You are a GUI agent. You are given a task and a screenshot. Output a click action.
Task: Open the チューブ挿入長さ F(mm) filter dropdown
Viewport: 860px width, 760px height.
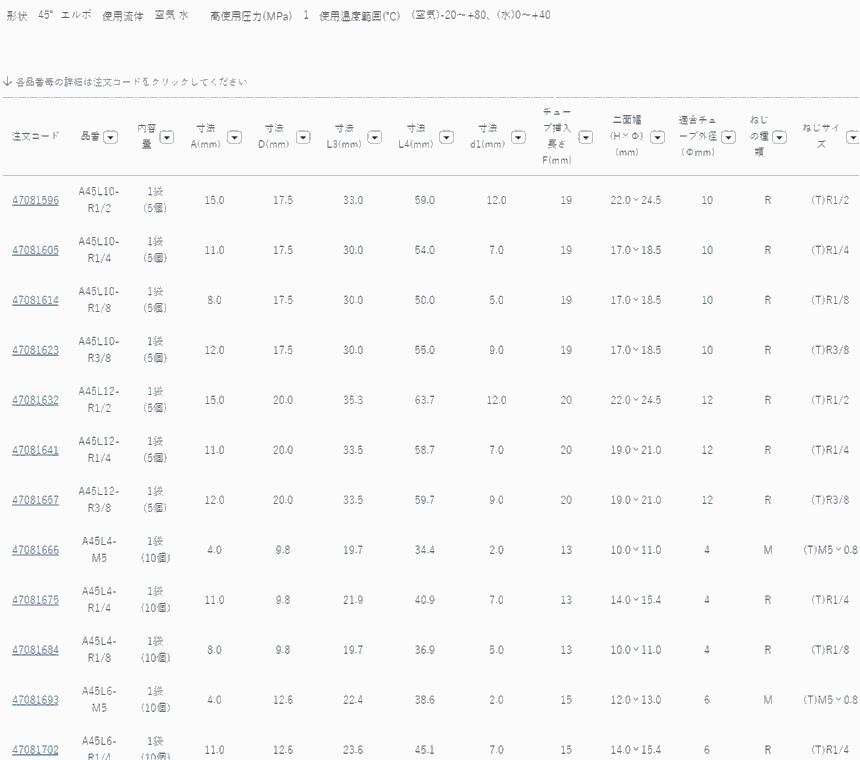[586, 136]
